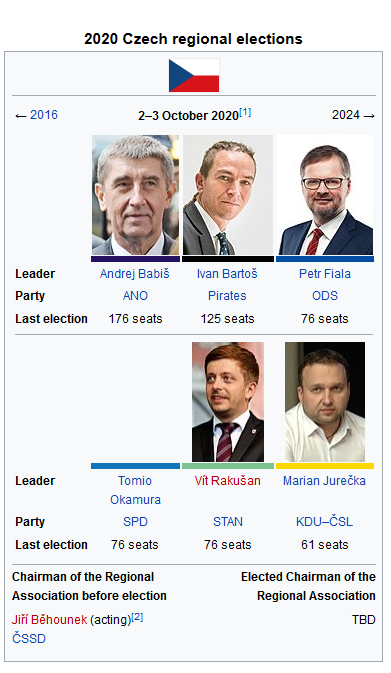Screen dimensions: 391x673
Task: Follow the KDU–ČSL party link
Action: click(324, 521)
